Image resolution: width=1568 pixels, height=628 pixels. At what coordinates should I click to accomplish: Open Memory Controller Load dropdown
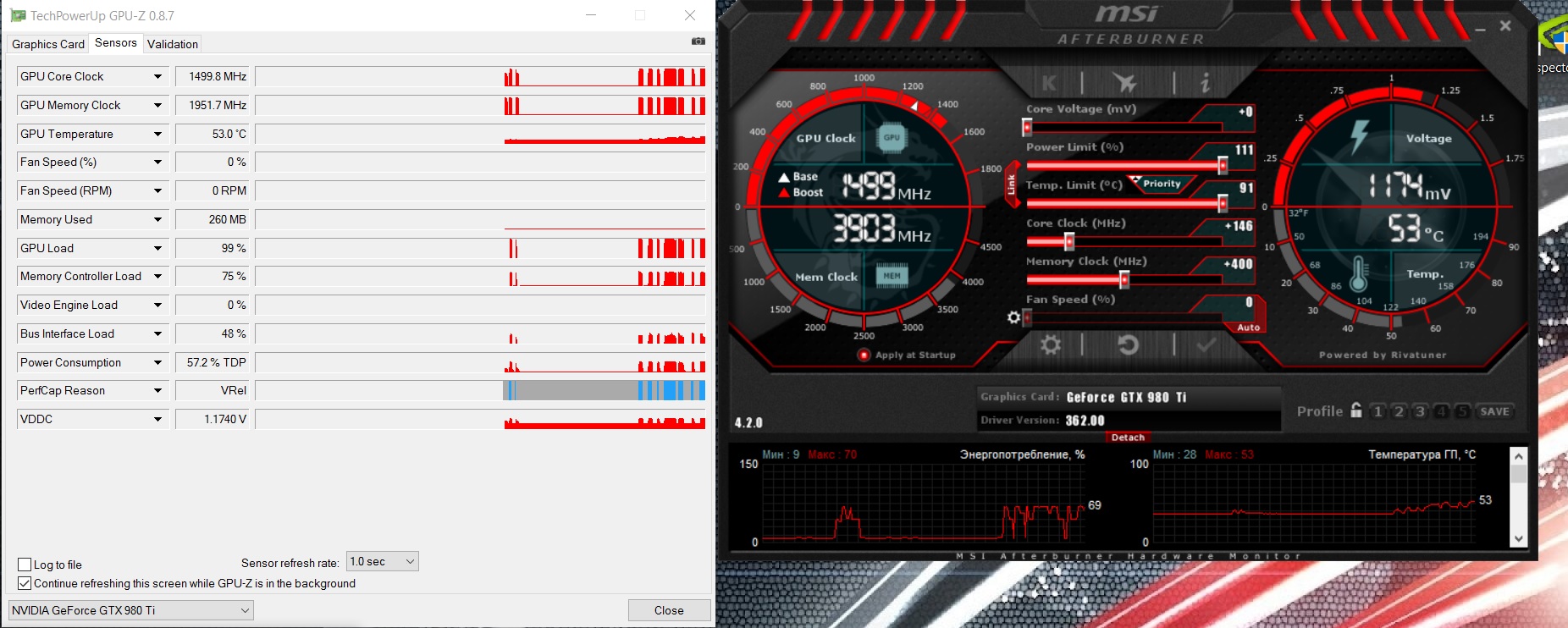click(x=157, y=276)
